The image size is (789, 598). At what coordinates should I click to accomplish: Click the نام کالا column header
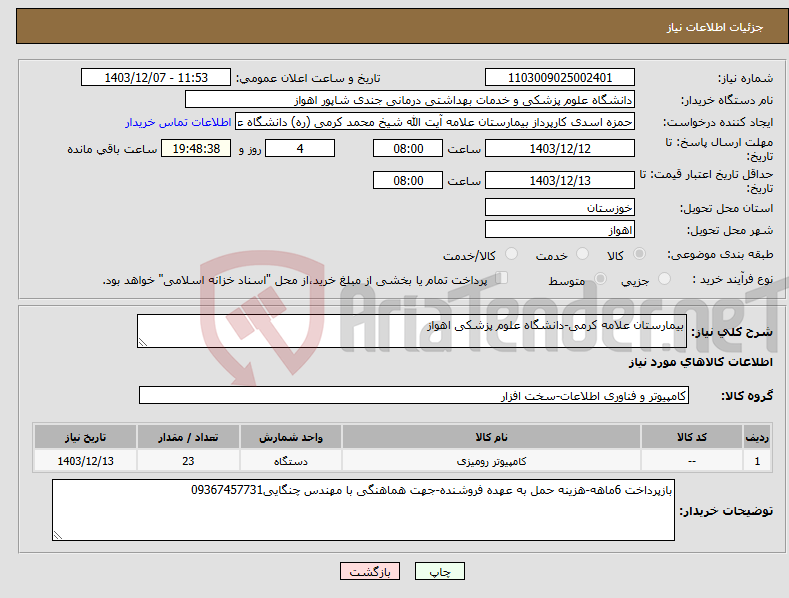(x=491, y=437)
